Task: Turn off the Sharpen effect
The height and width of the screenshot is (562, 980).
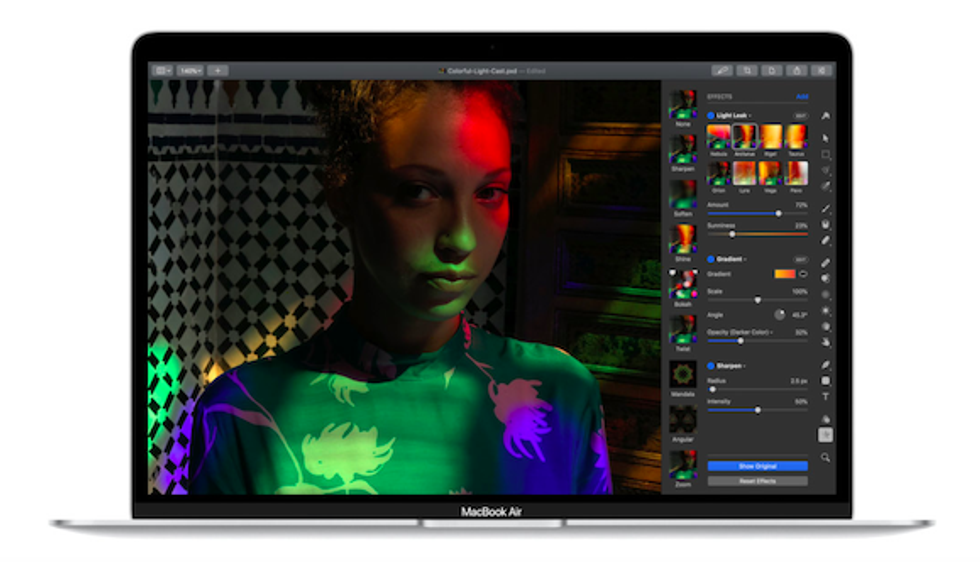Action: [711, 366]
